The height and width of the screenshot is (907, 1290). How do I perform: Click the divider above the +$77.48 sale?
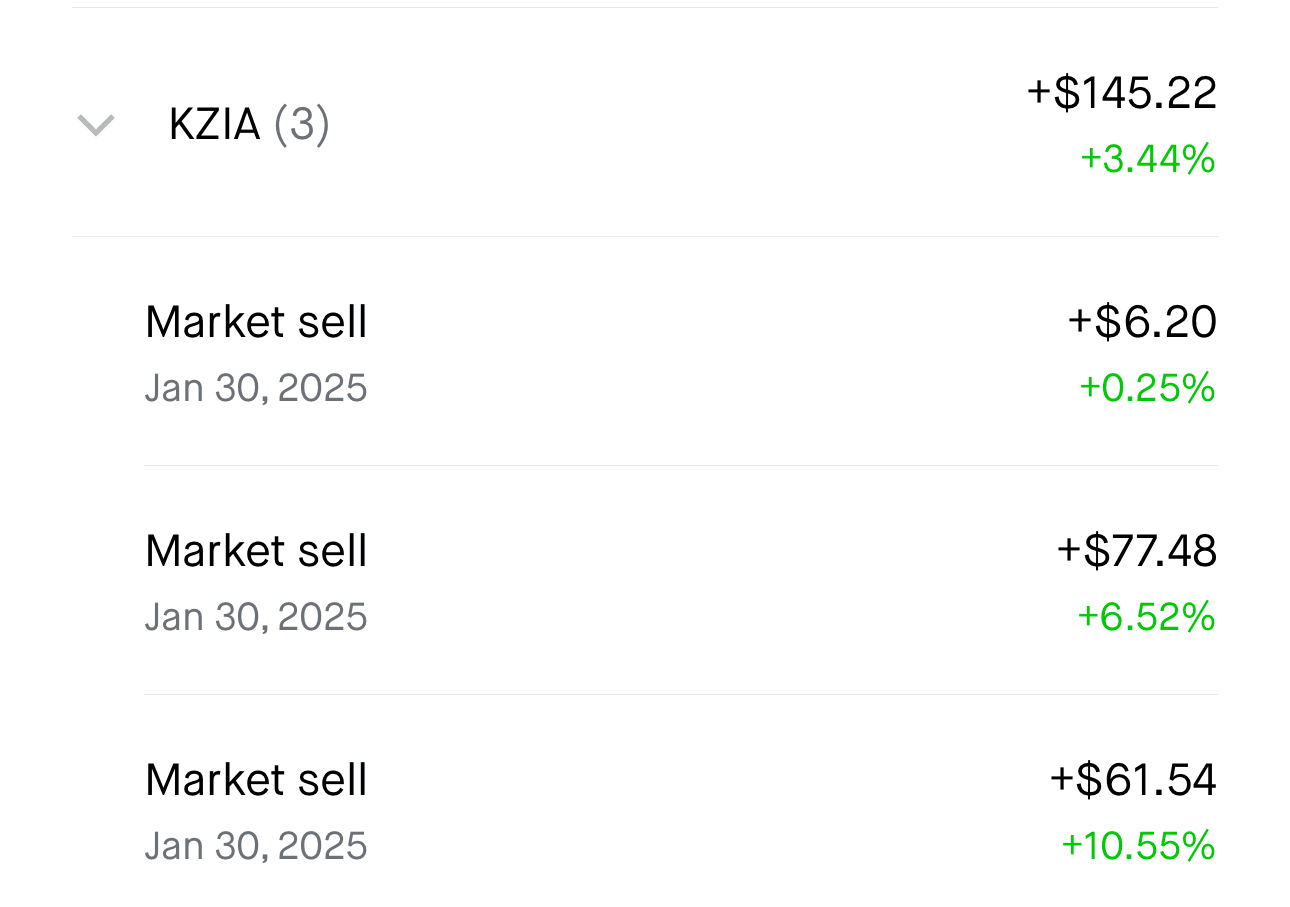tap(680, 466)
